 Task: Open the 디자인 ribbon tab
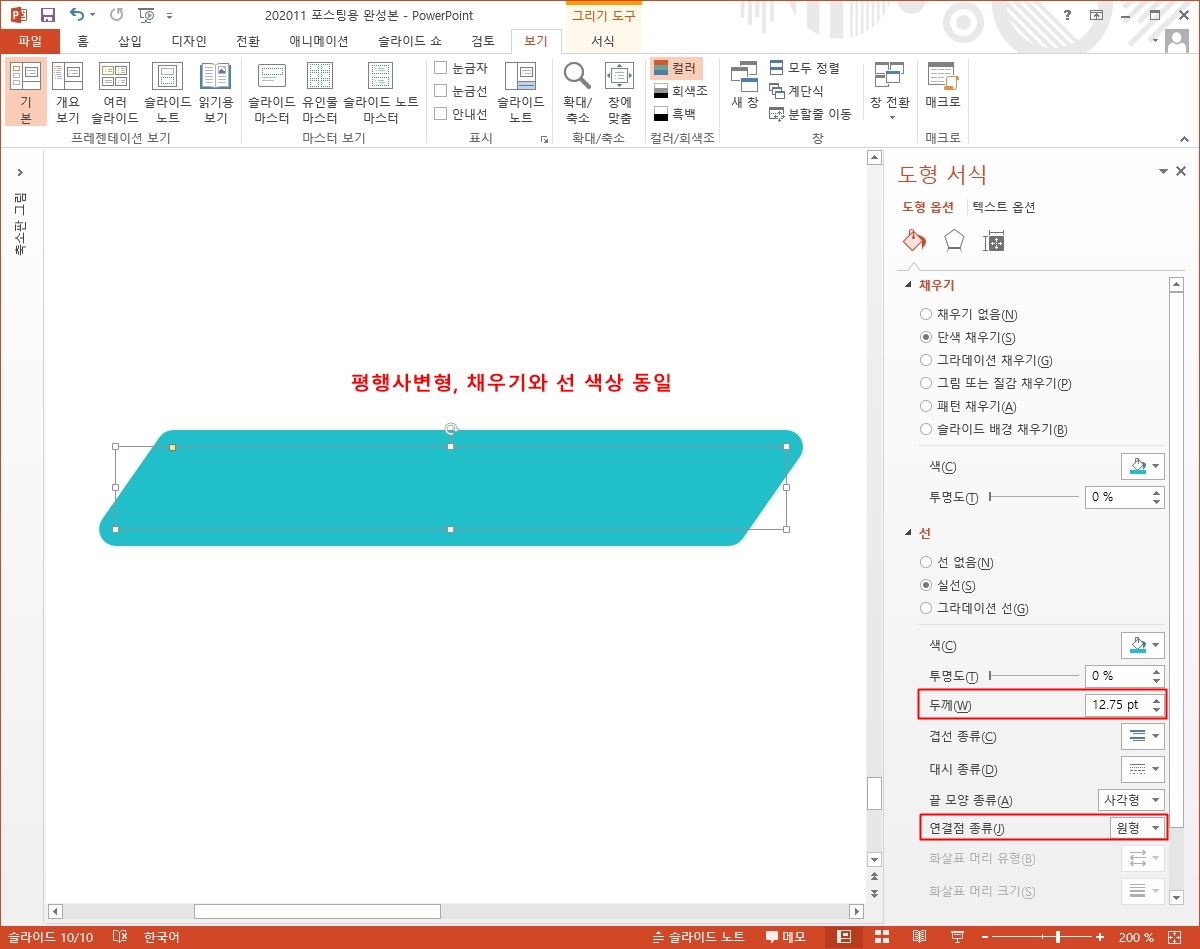tap(189, 41)
